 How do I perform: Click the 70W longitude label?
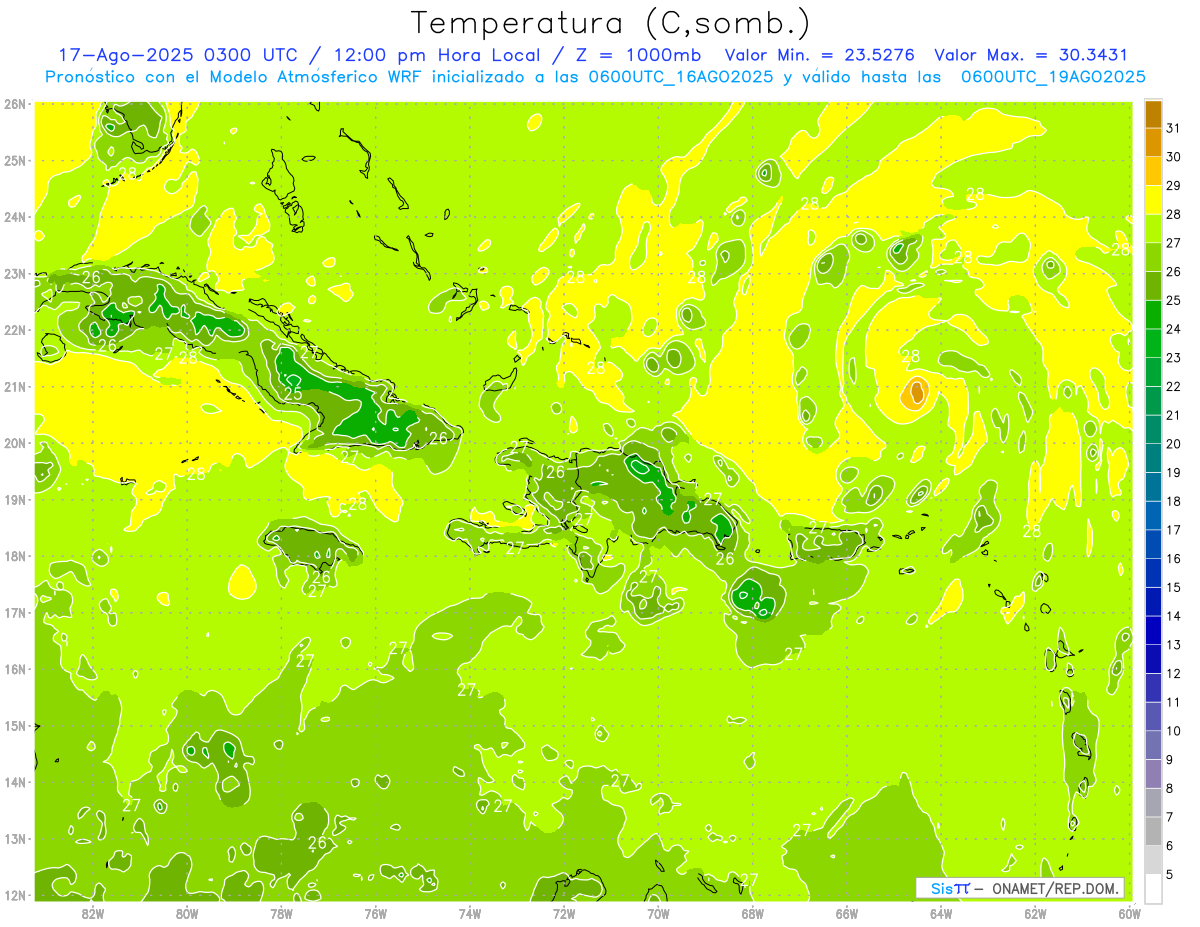coord(658,913)
